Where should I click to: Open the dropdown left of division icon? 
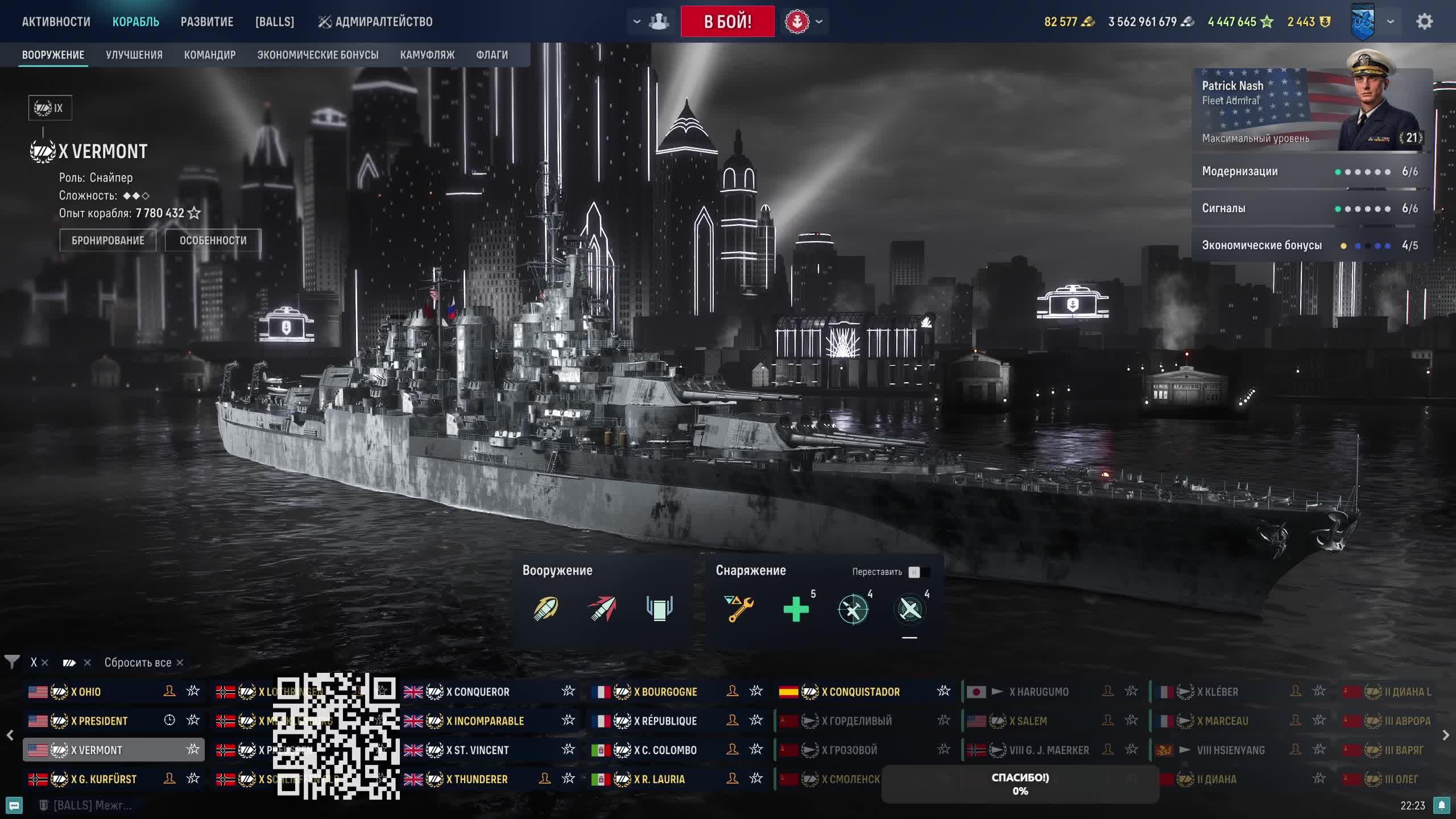637,22
